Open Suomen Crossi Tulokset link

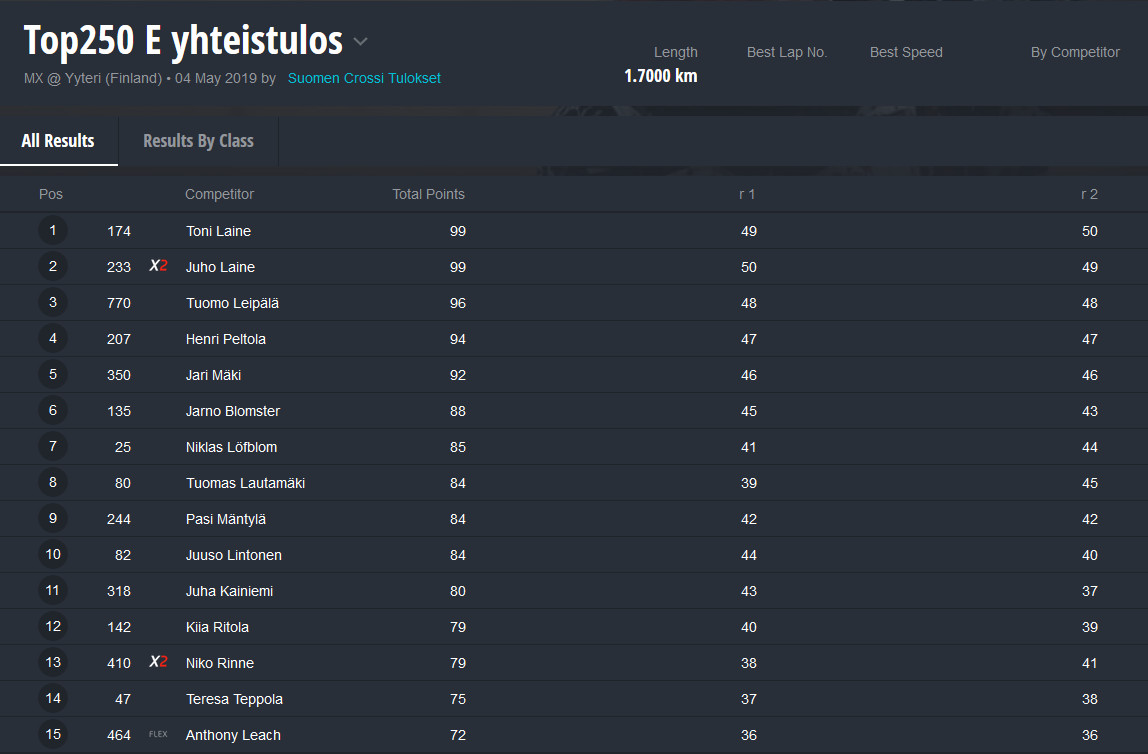tap(364, 78)
